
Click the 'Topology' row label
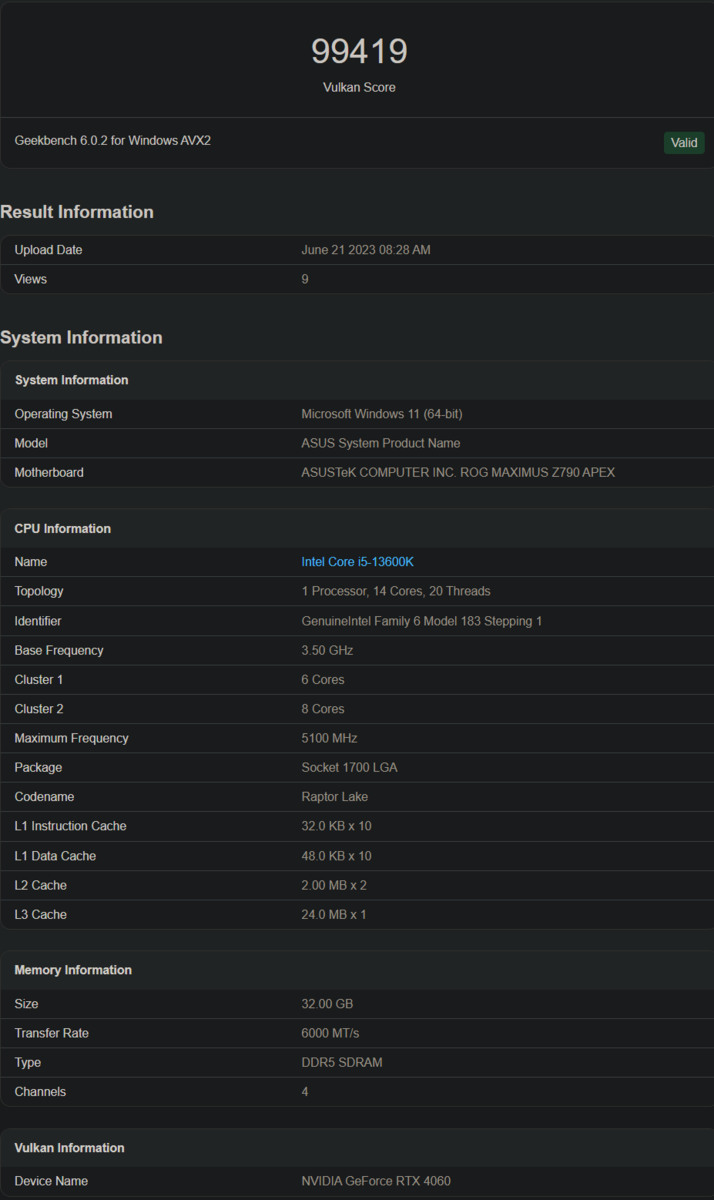point(39,591)
